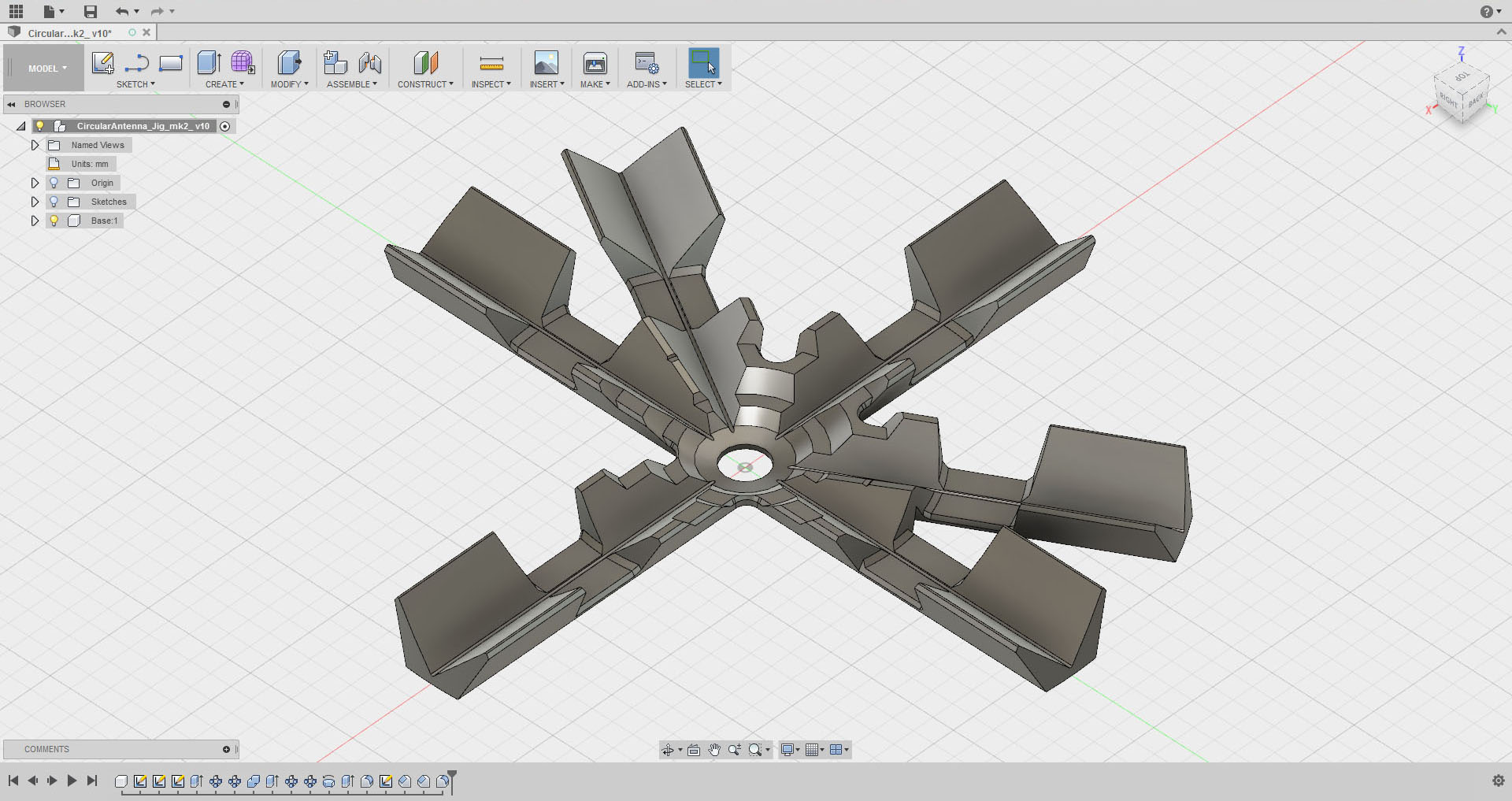Open timeline settings gear
Viewport: 1512px width, 801px height.
tap(1498, 781)
